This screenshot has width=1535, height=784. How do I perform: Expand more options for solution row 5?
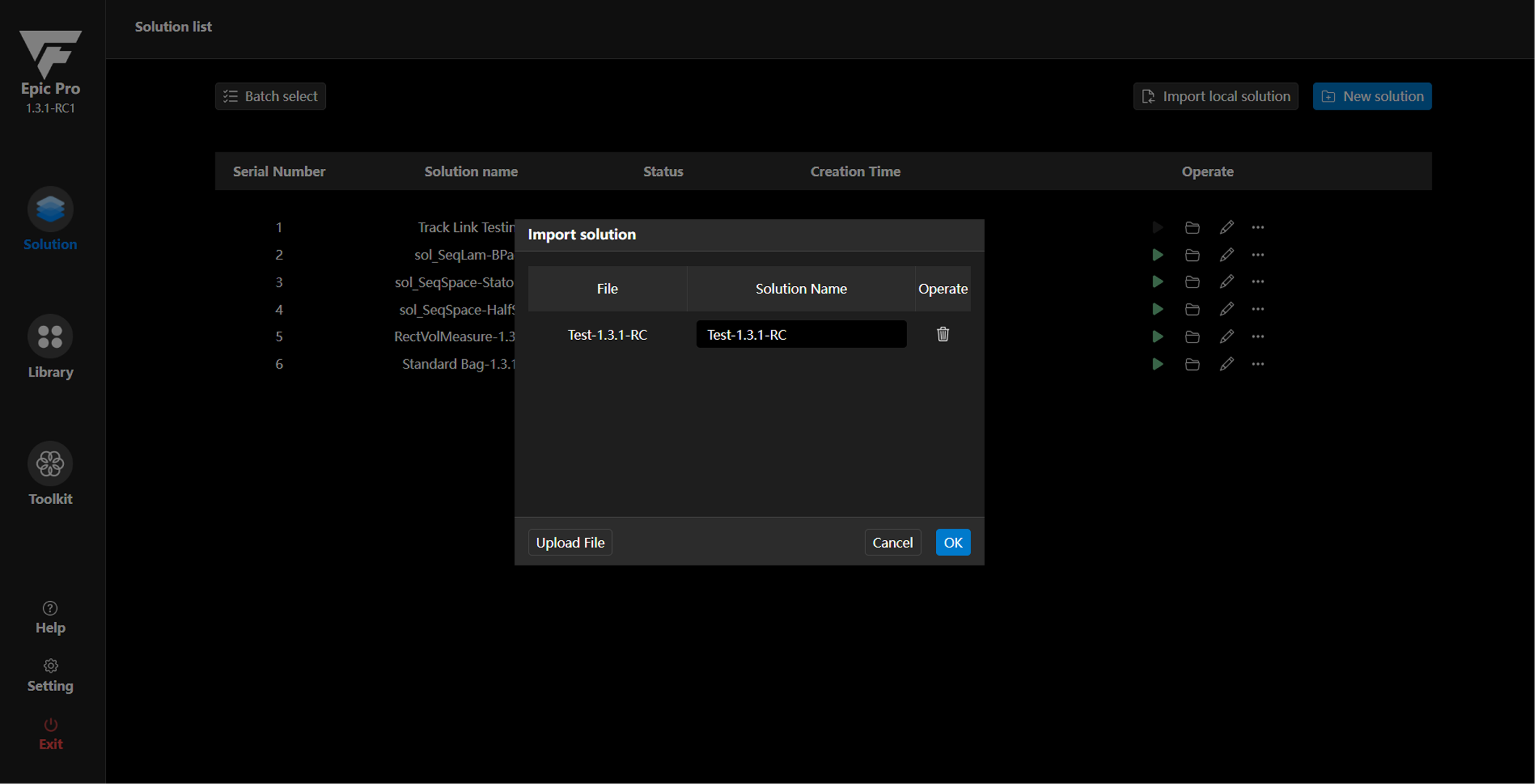[x=1257, y=336]
